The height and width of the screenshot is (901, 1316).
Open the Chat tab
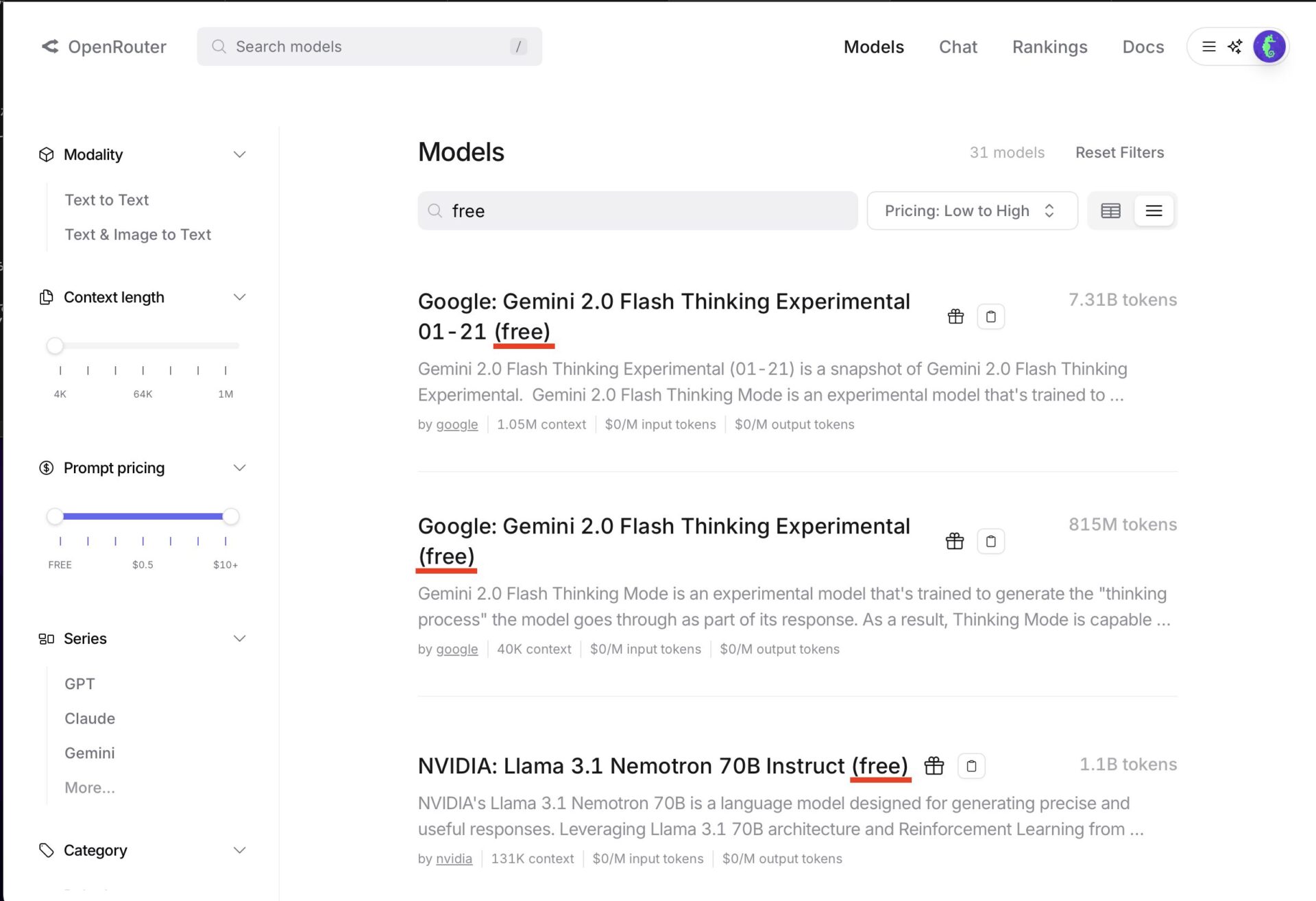(x=958, y=47)
